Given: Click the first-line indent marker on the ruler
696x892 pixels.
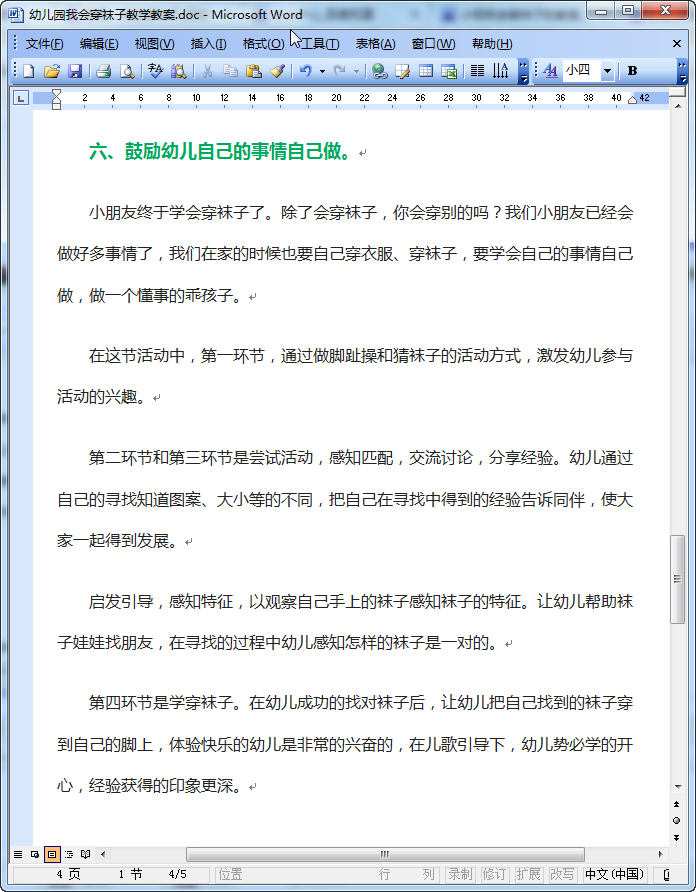Looking at the screenshot, I should (x=56, y=93).
